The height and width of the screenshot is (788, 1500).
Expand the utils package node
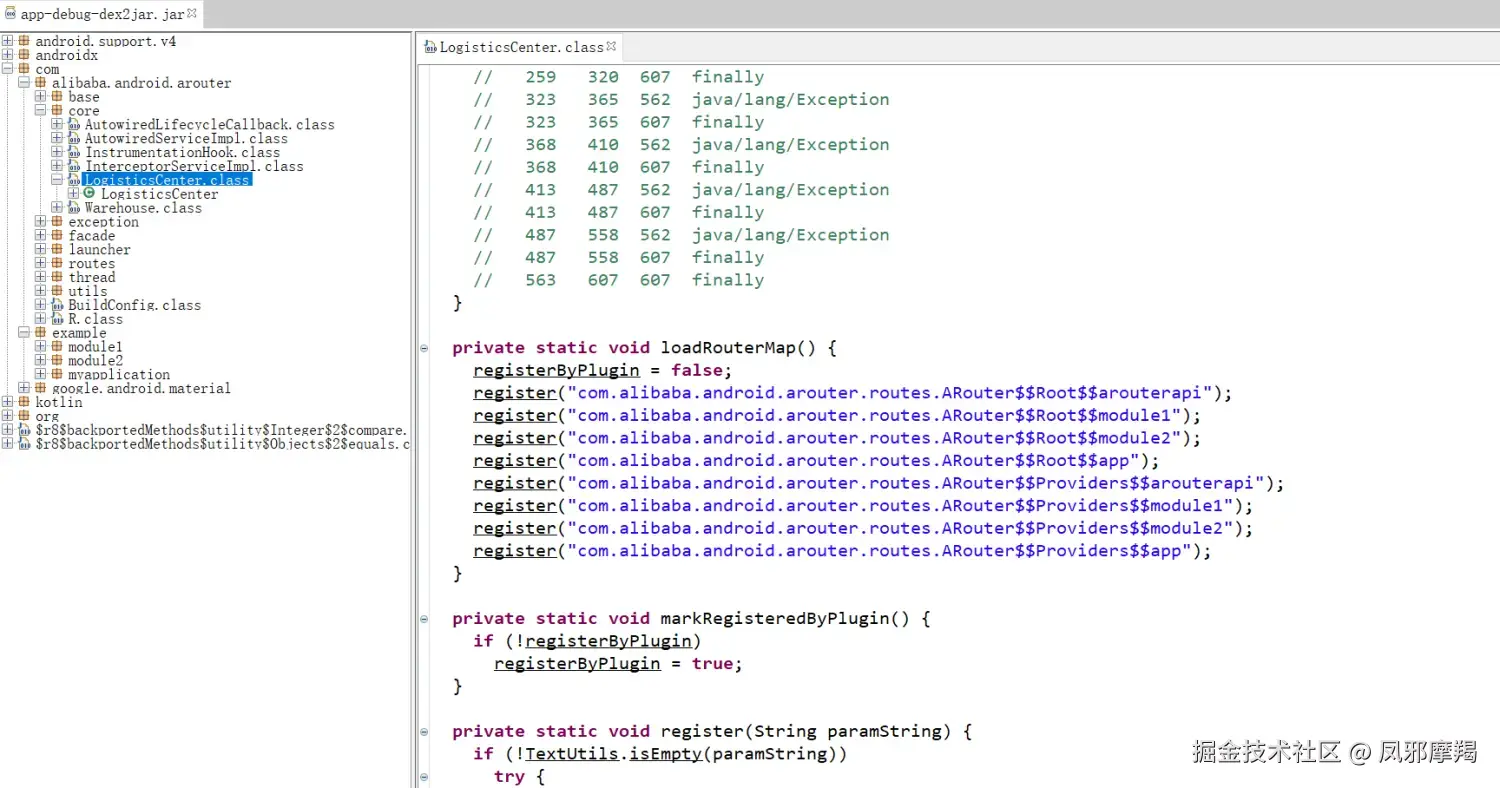pos(41,292)
